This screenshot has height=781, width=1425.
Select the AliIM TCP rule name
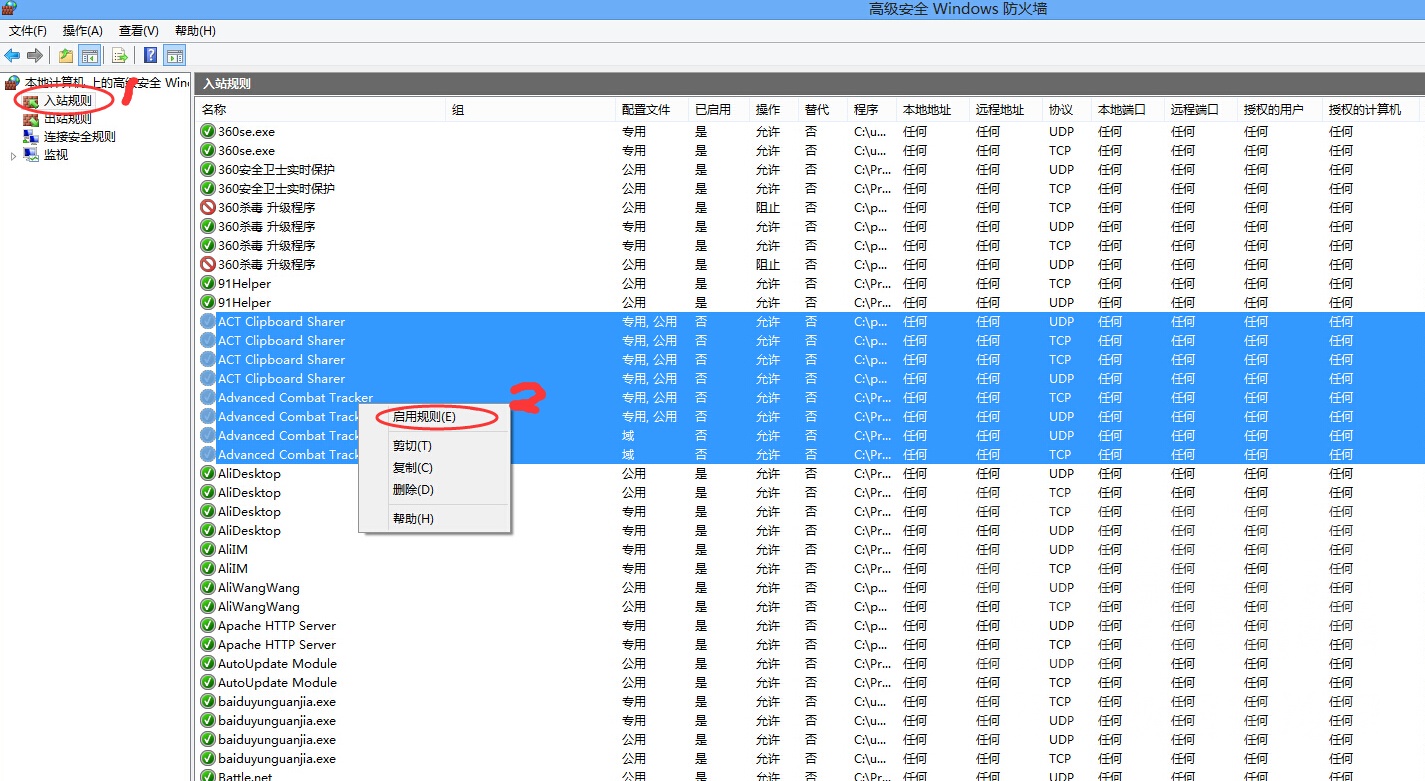click(x=233, y=568)
